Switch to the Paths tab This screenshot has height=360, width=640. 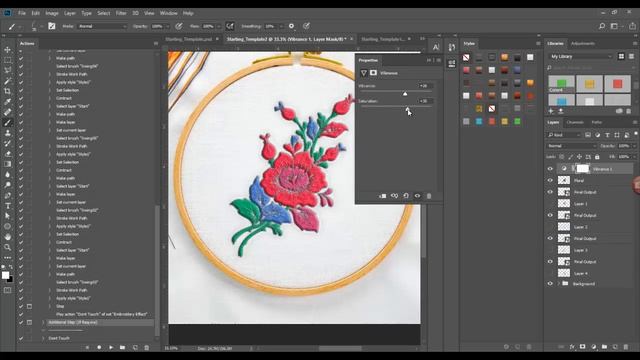597,122
